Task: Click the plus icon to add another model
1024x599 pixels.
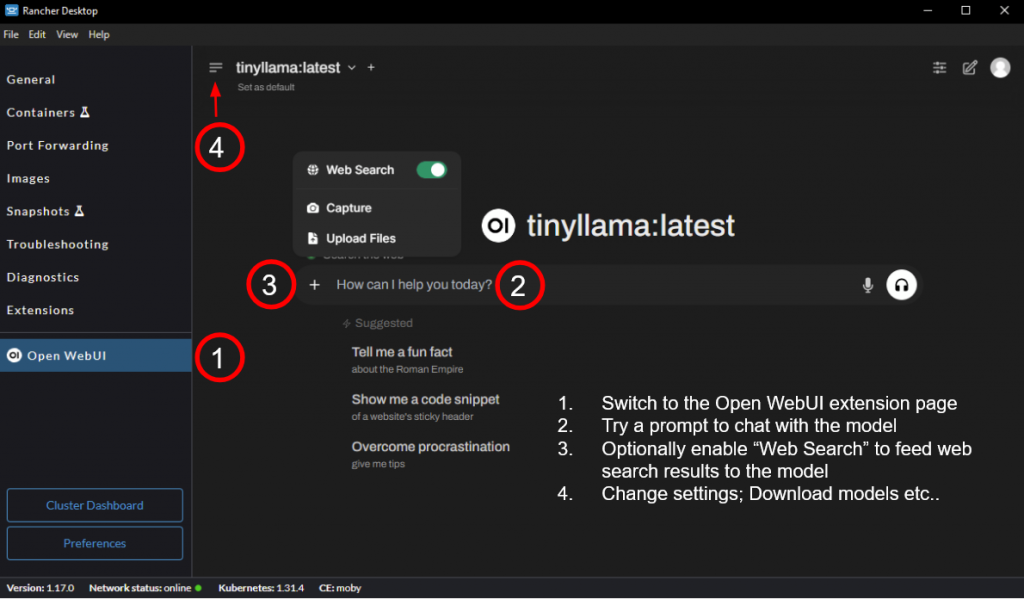Action: pos(371,68)
